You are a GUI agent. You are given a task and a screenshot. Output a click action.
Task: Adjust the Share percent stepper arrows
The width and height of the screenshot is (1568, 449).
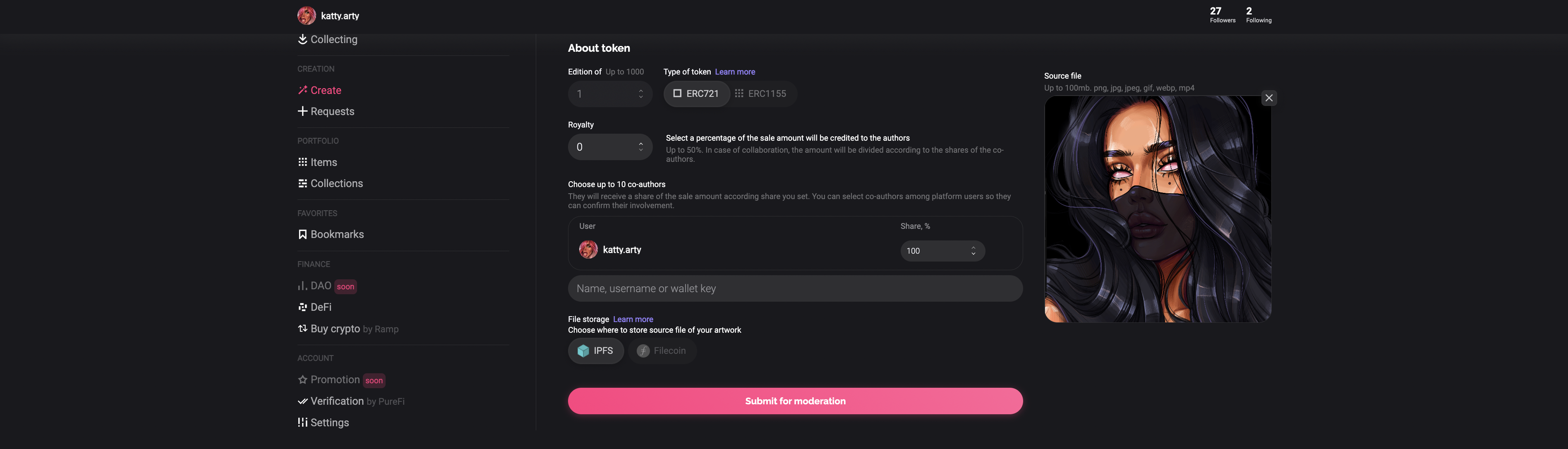coord(973,251)
